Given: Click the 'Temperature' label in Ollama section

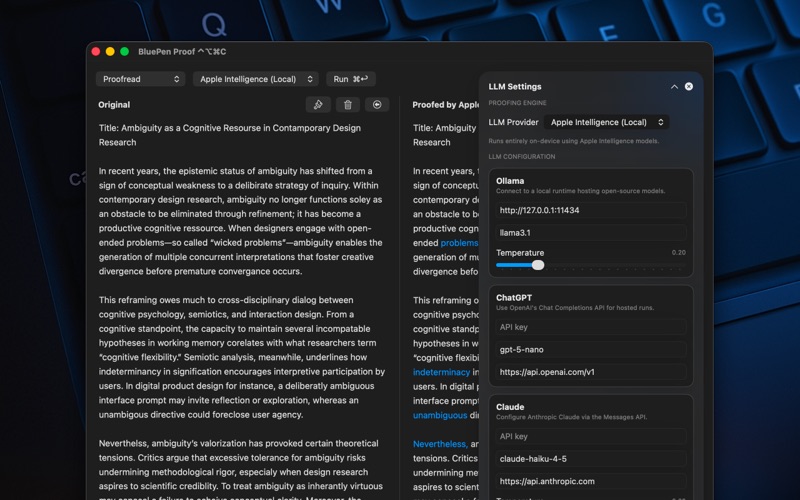Looking at the screenshot, I should (x=520, y=253).
